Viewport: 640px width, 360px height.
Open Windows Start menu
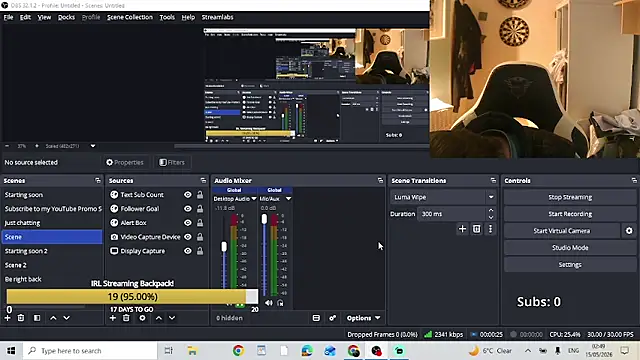[11, 351]
